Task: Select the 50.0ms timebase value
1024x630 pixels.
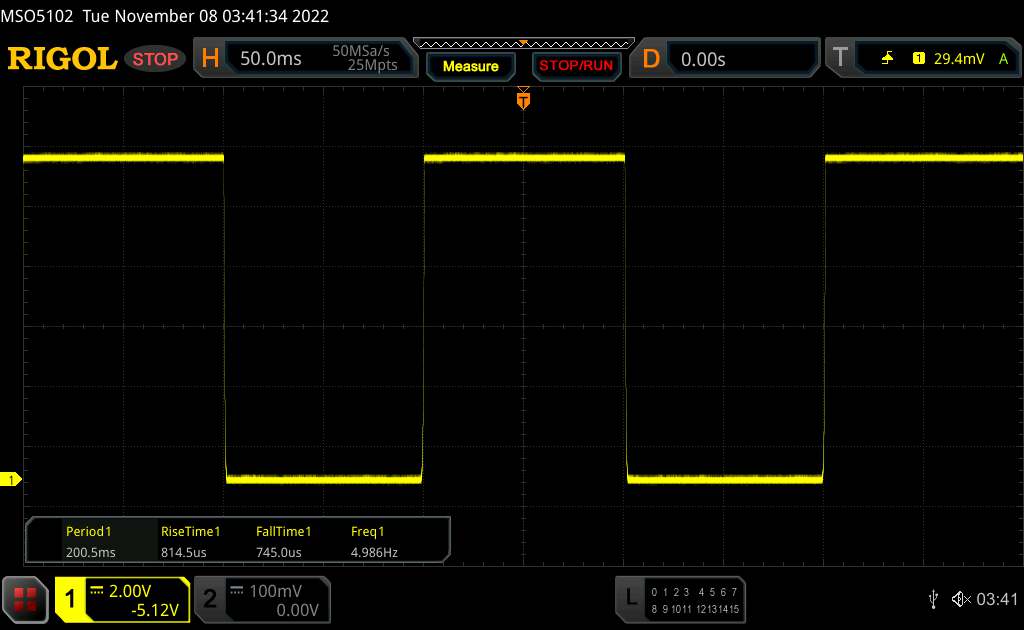Action: click(x=270, y=59)
